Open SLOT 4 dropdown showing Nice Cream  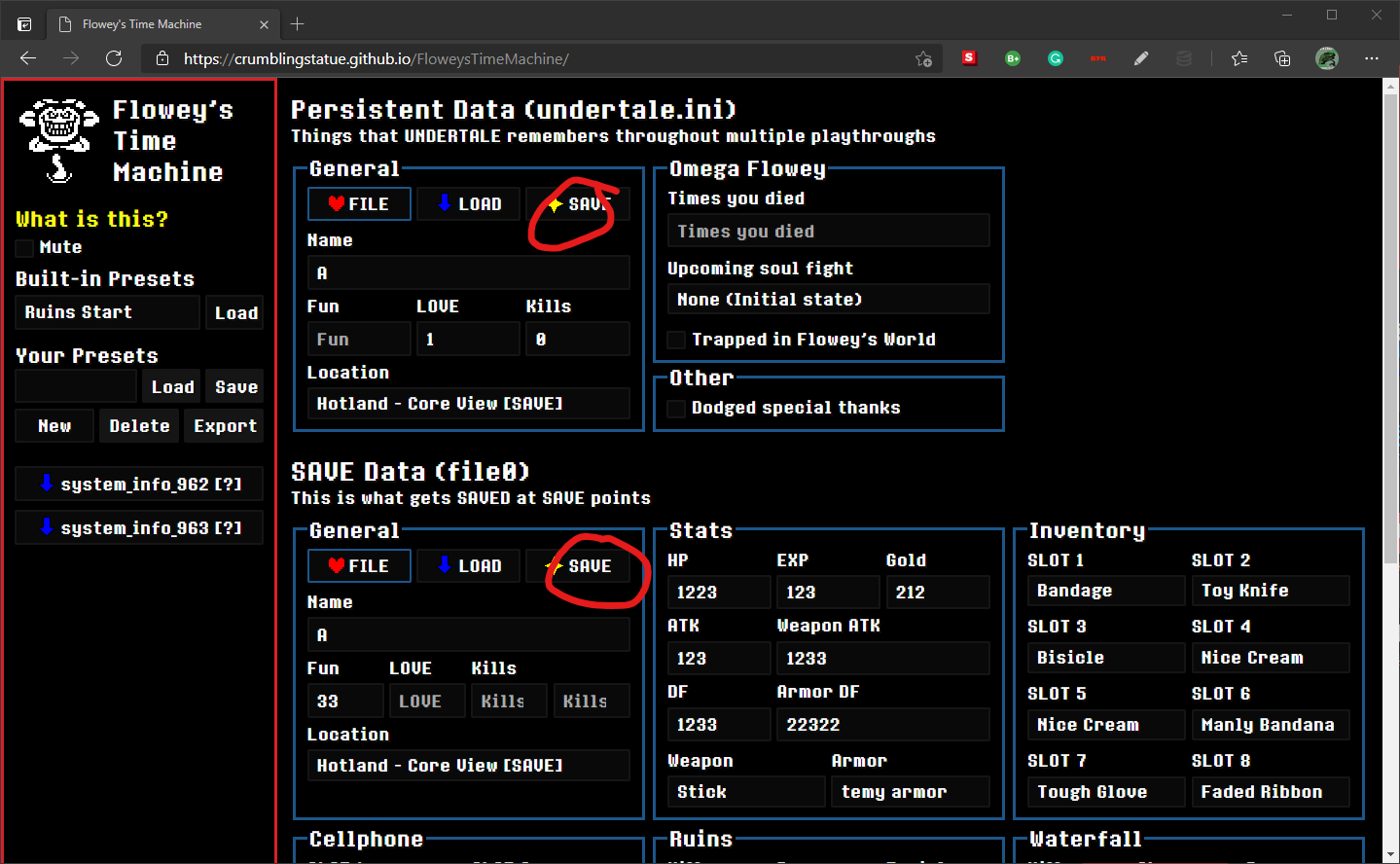(1271, 658)
